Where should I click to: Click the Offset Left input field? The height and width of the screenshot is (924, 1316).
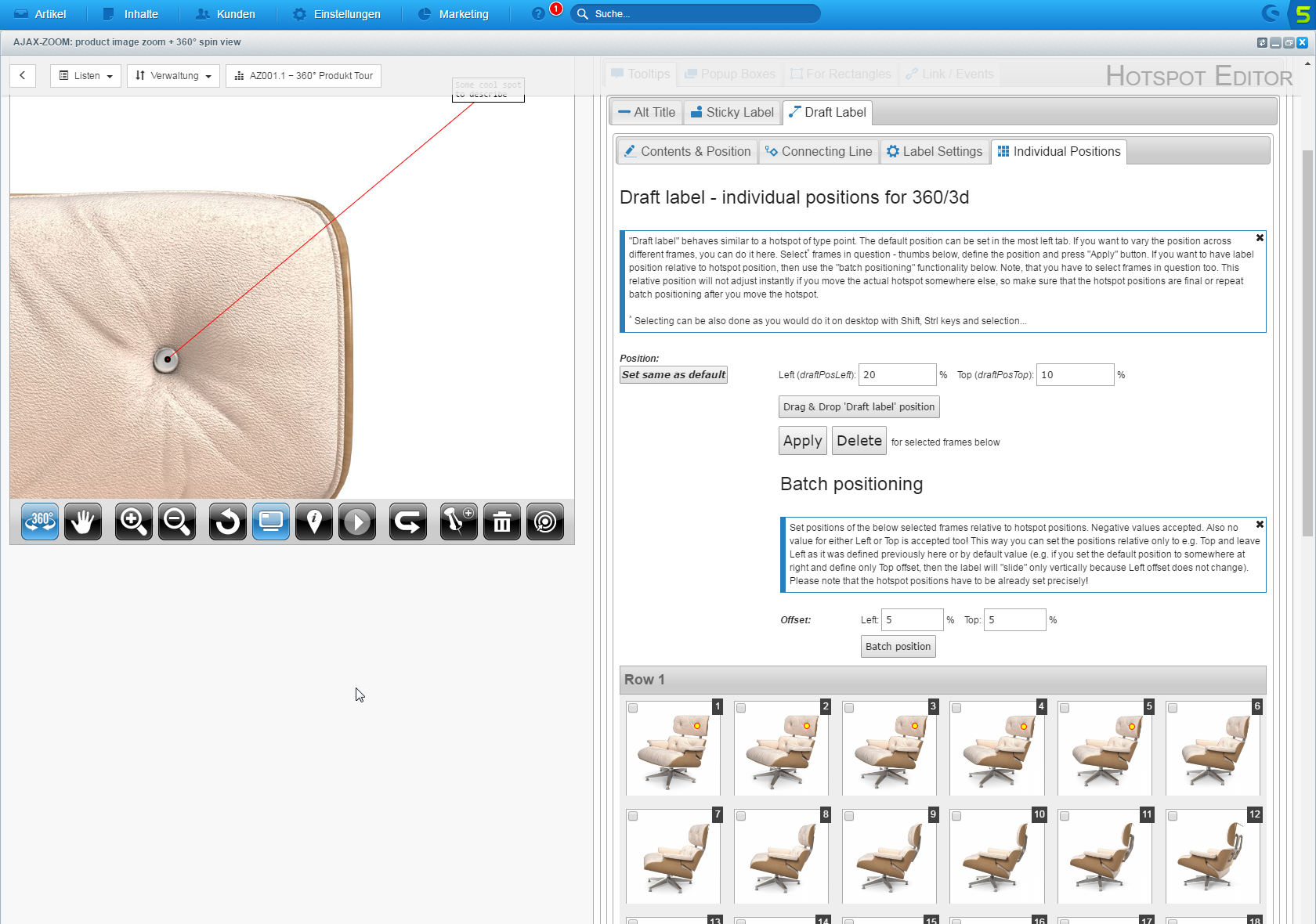point(913,620)
